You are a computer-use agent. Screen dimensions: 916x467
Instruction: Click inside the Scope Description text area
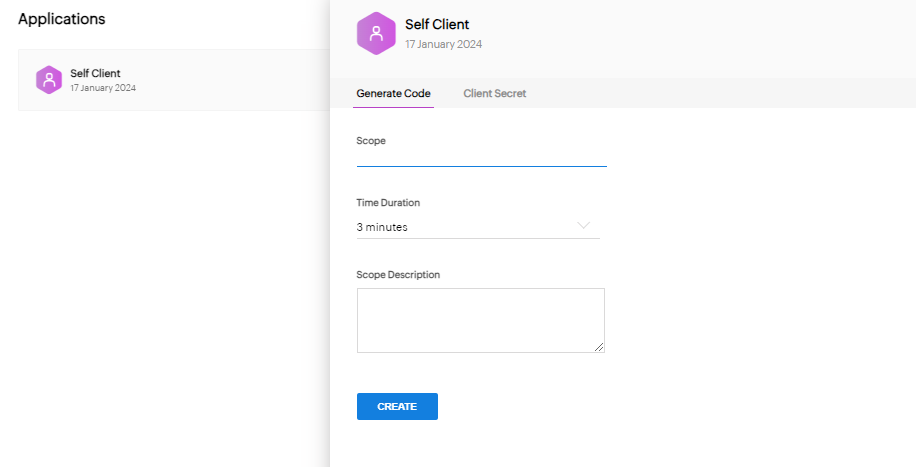(x=480, y=320)
